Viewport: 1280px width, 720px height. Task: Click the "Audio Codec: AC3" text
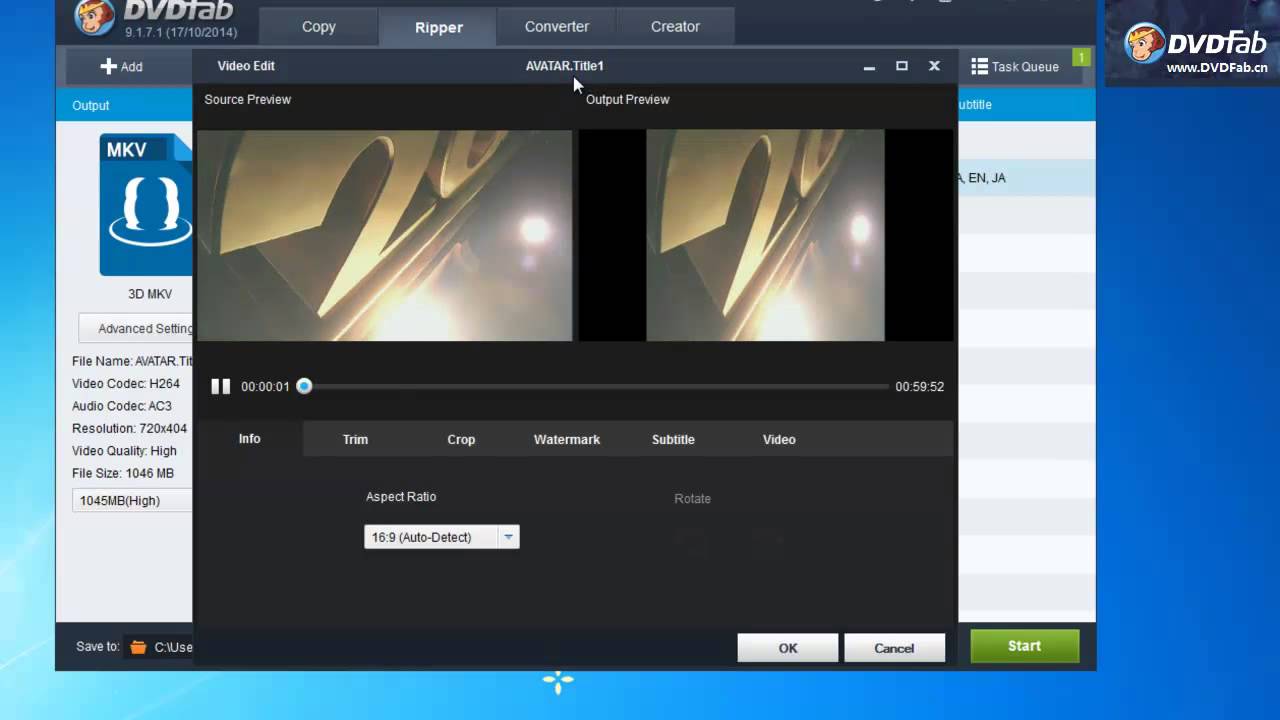122,406
